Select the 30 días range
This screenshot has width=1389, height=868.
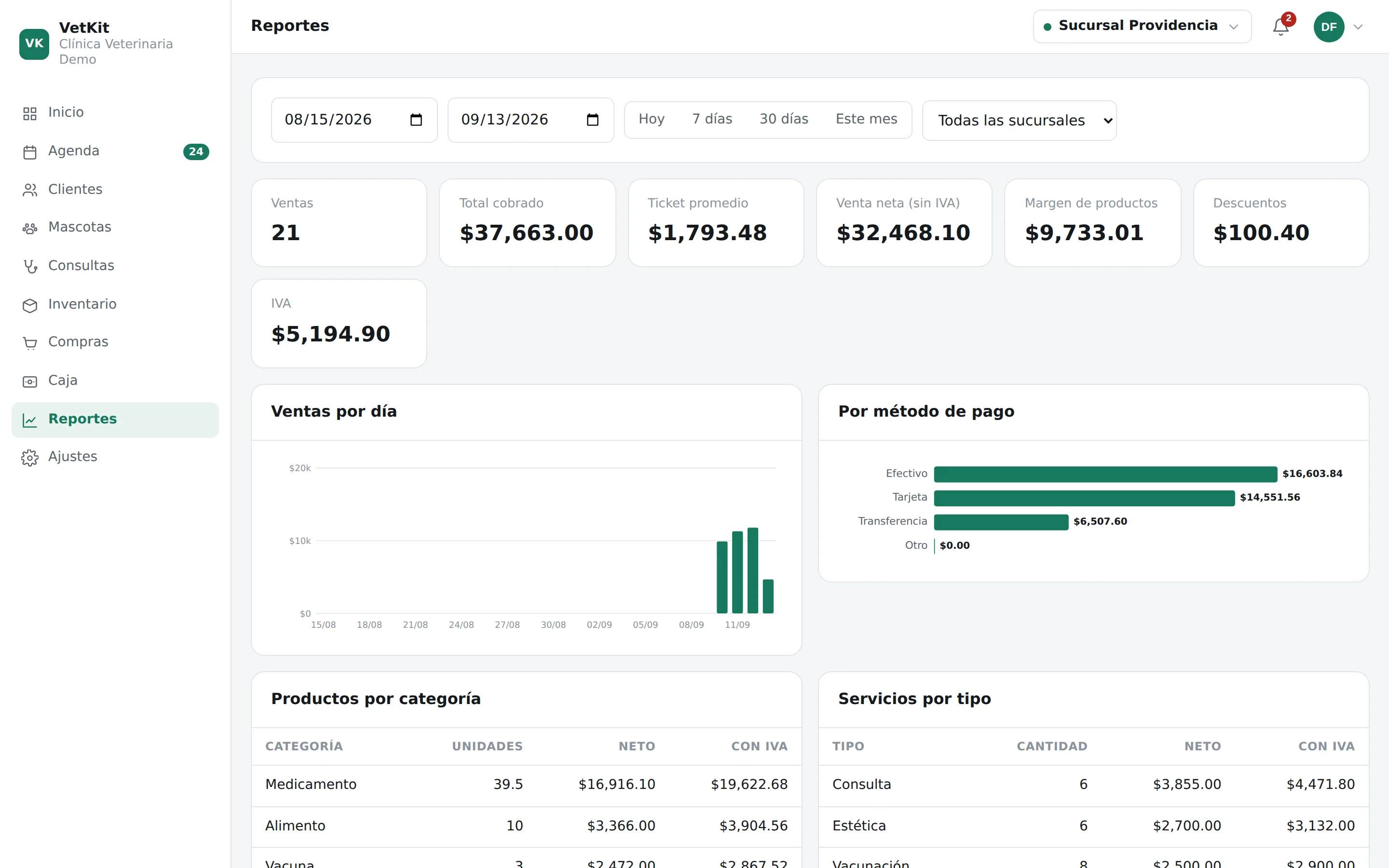783,119
